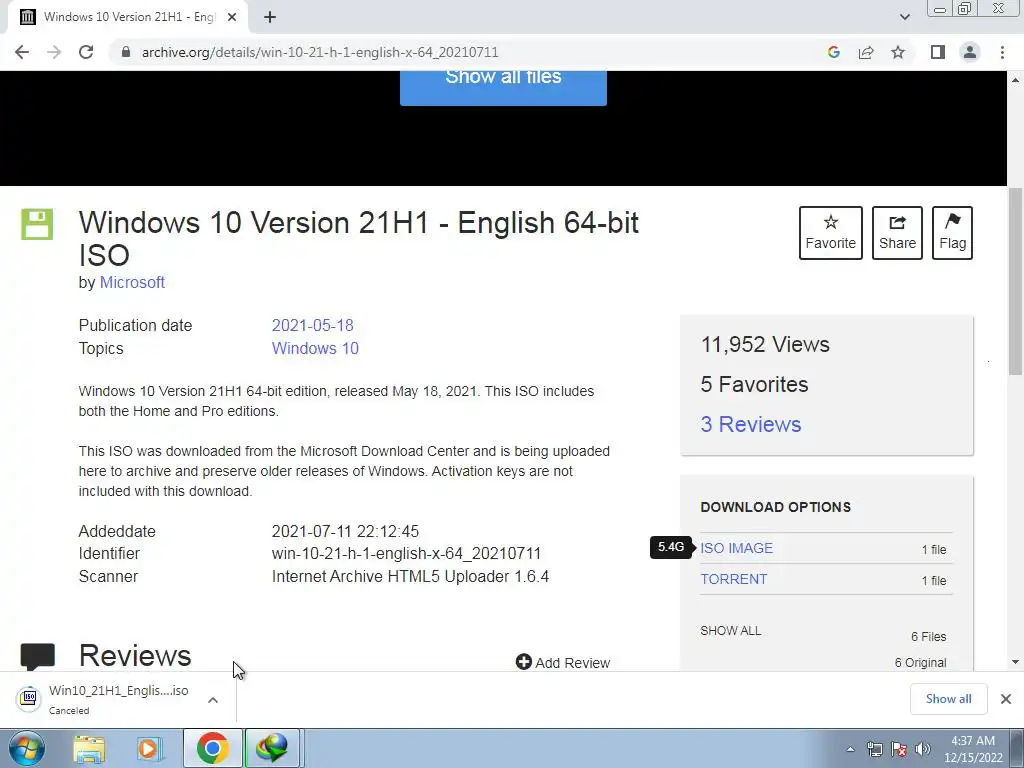The image size is (1024, 768).
Task: Open a new browser tab
Action: click(x=270, y=17)
